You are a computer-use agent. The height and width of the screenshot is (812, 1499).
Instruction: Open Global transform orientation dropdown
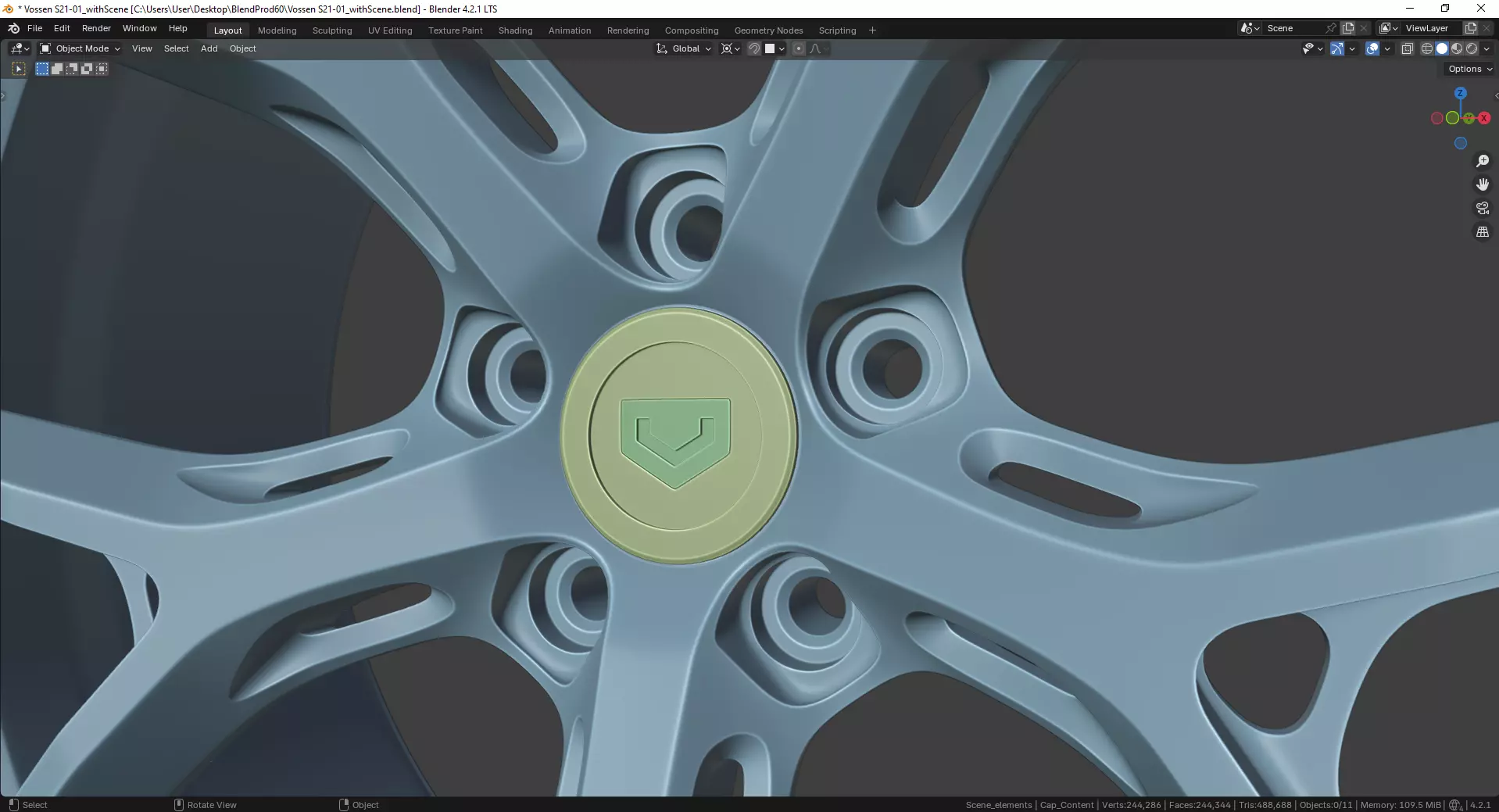tap(684, 48)
